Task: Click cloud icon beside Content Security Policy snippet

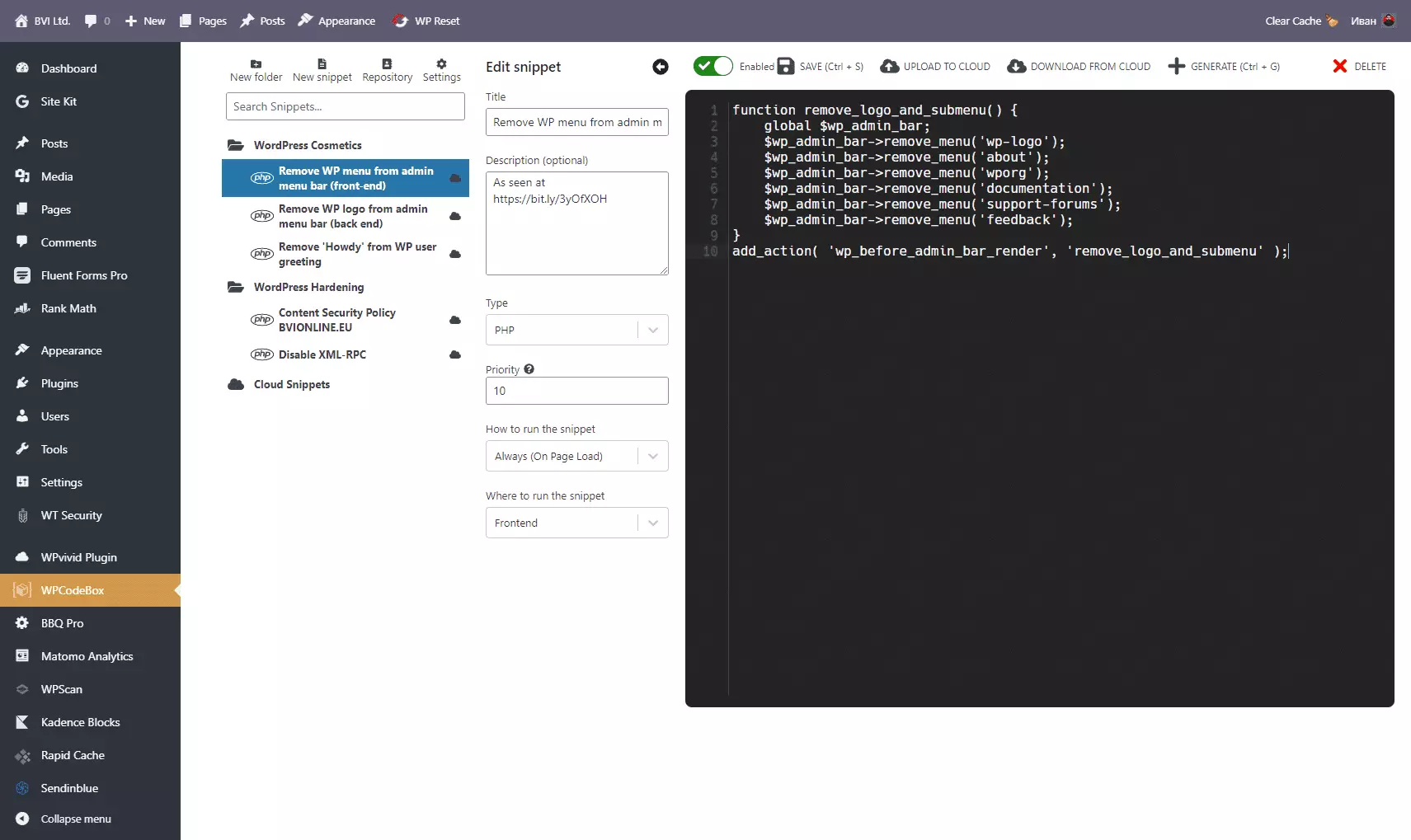Action: coord(454,320)
